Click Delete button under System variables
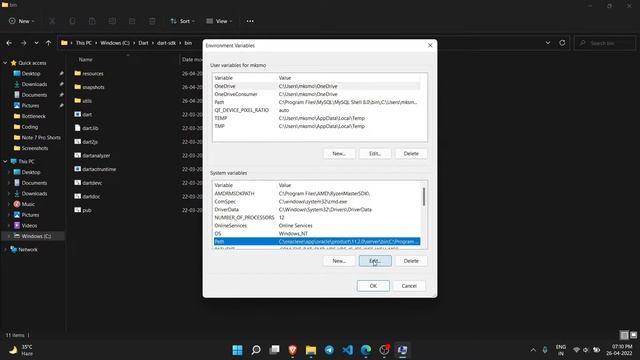This screenshot has height=360, width=640. point(411,261)
